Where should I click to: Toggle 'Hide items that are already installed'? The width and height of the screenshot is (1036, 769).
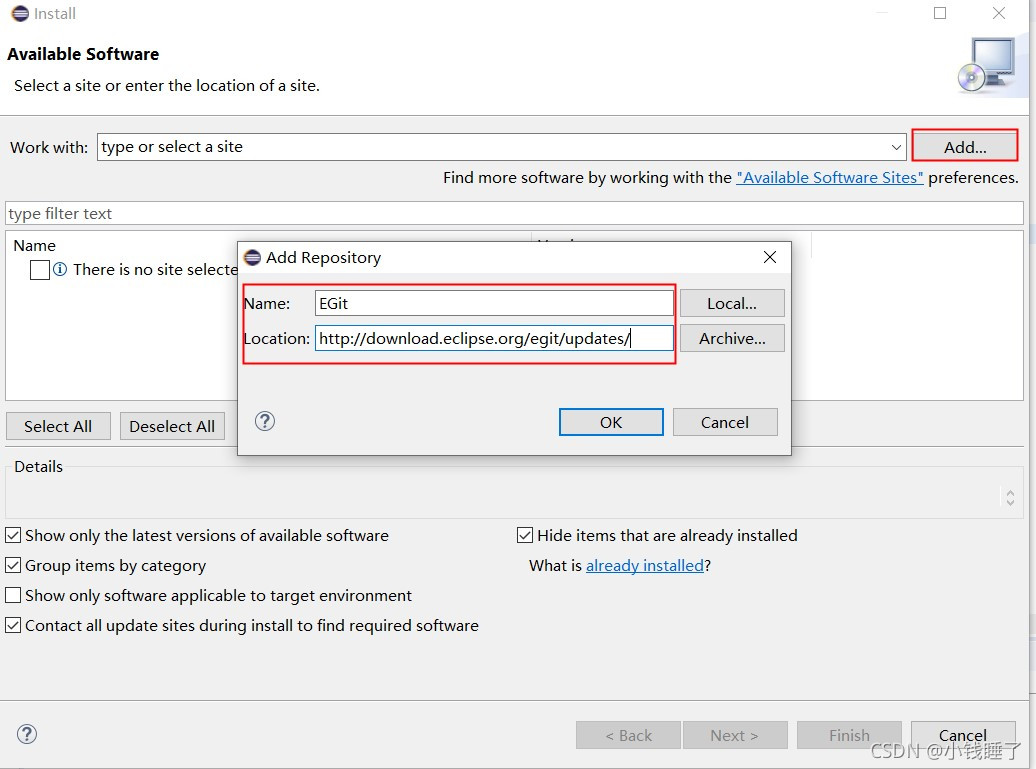[525, 535]
